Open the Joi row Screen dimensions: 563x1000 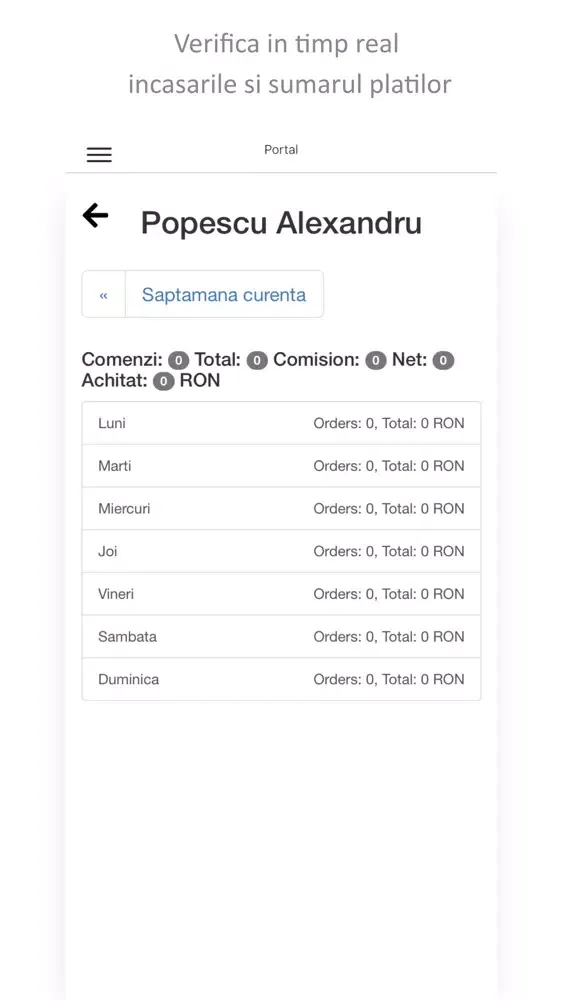(281, 552)
